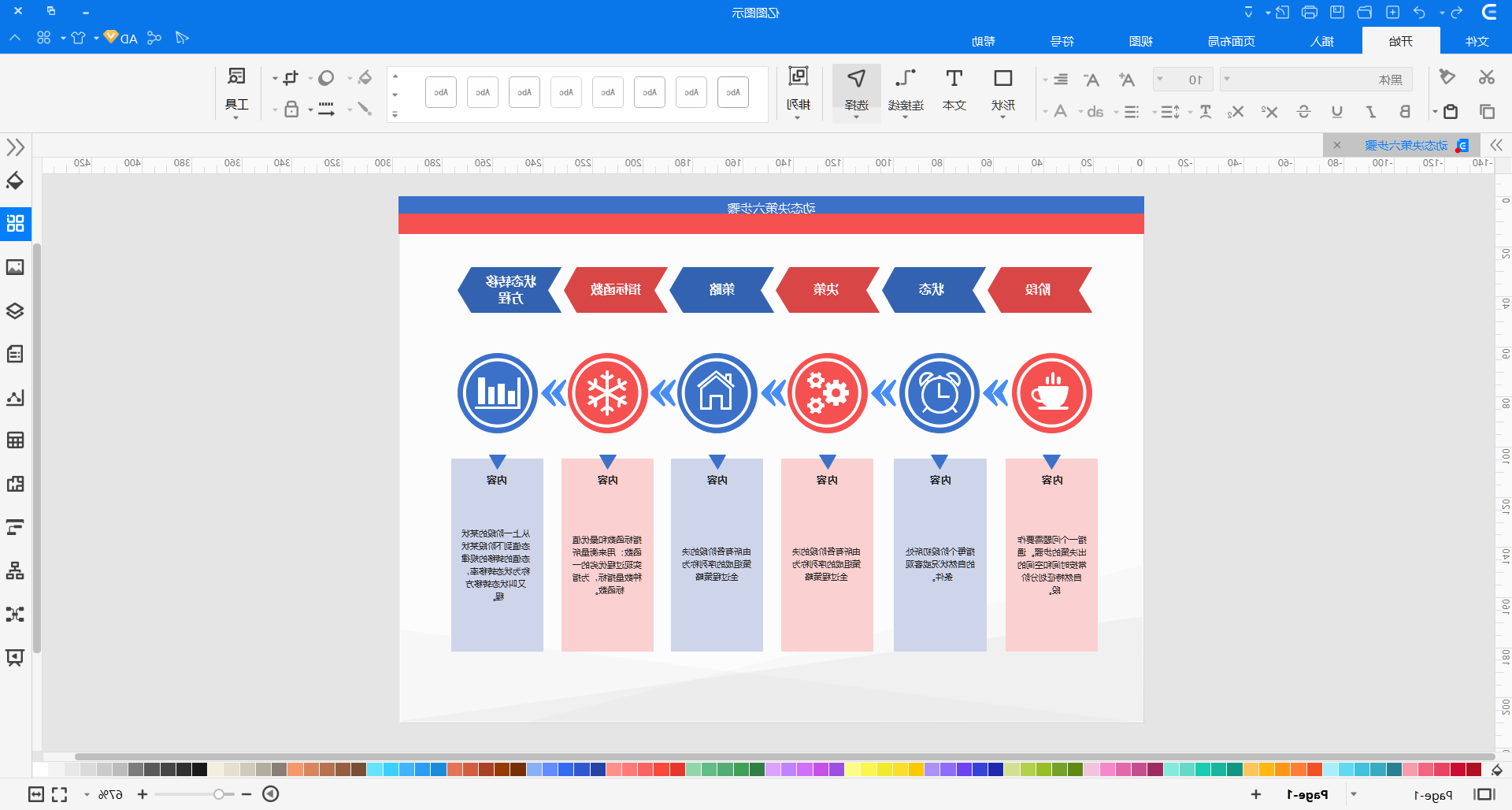The image size is (1512, 810).
Task: Switch to the 文件 File tab
Action: tap(1477, 41)
